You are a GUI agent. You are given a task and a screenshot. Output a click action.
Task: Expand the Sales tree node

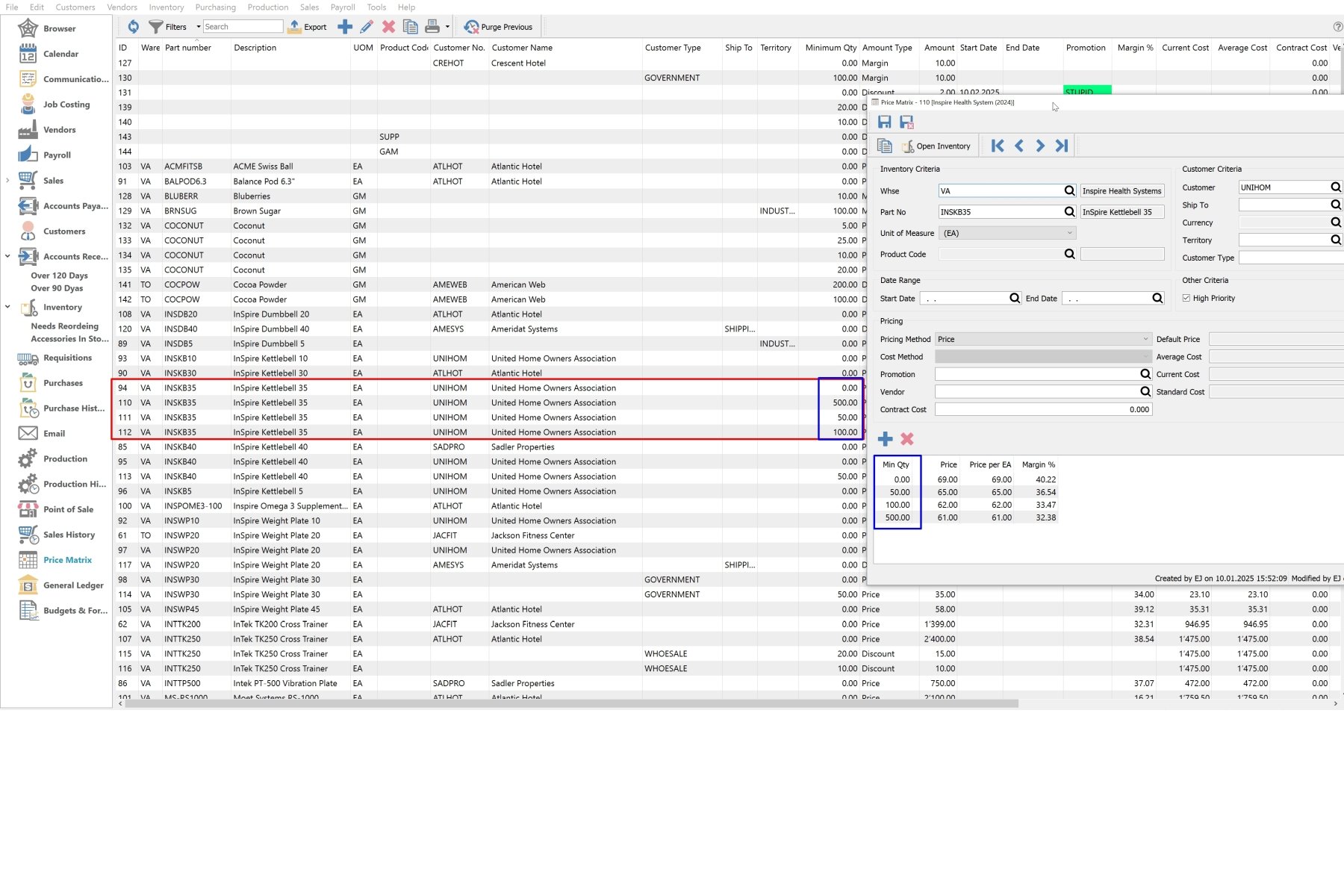[7, 180]
